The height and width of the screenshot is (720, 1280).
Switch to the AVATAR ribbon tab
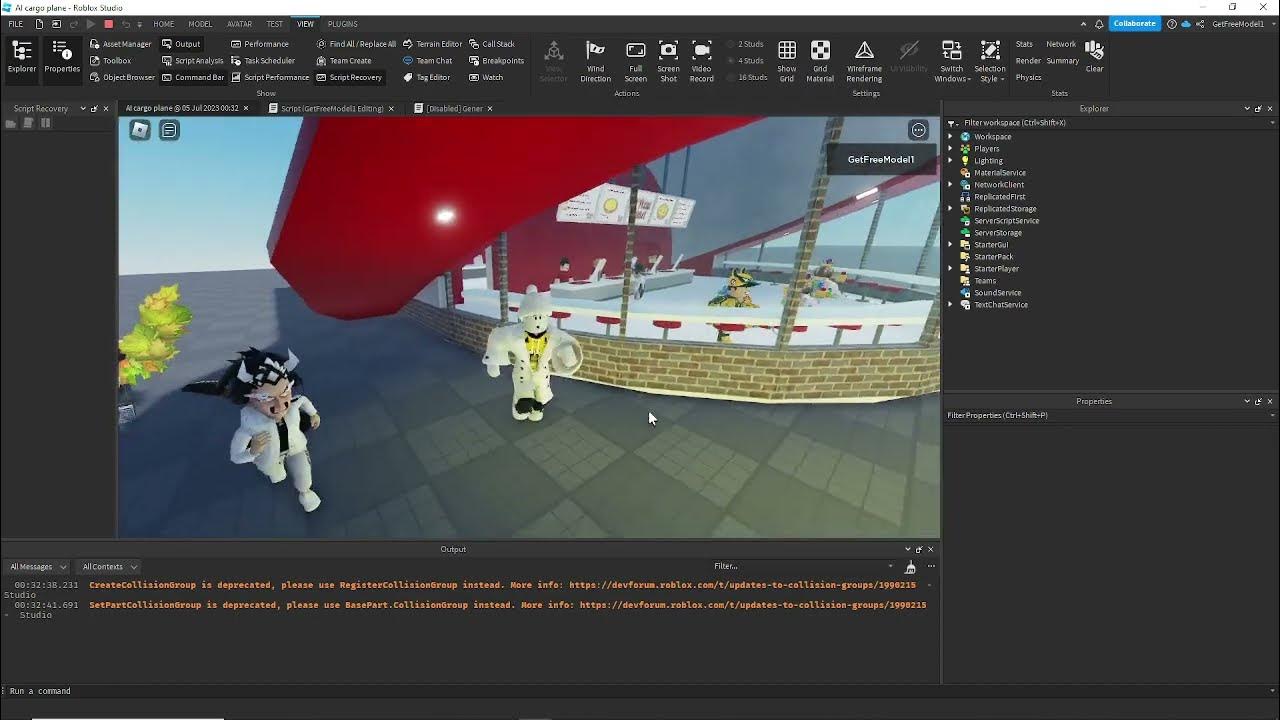click(x=239, y=24)
